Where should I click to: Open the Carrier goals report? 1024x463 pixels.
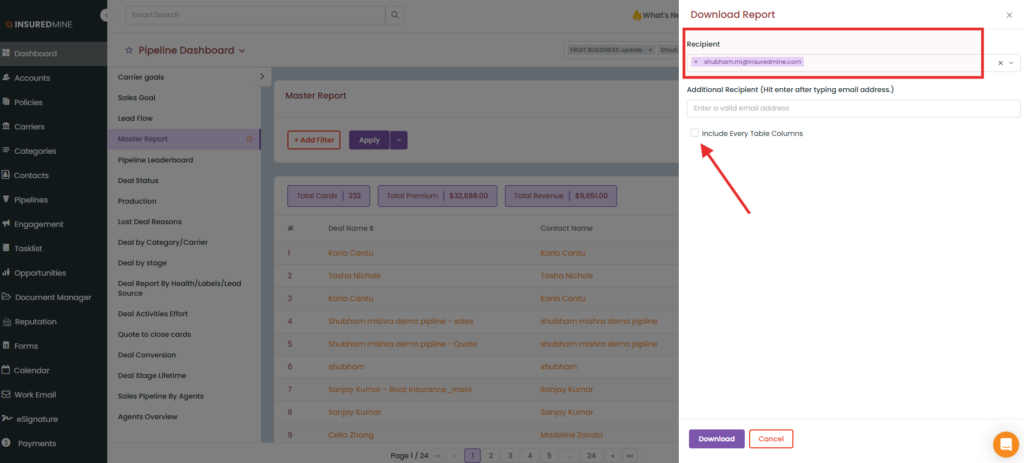(141, 77)
